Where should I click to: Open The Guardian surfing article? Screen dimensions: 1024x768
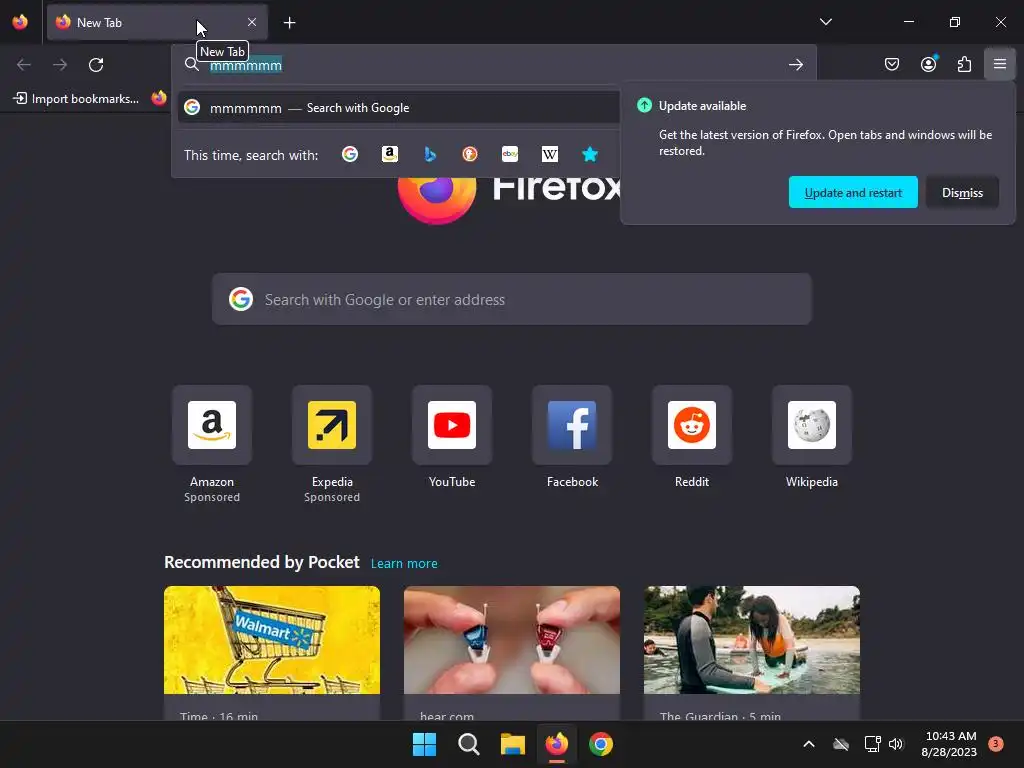pyautogui.click(x=752, y=653)
